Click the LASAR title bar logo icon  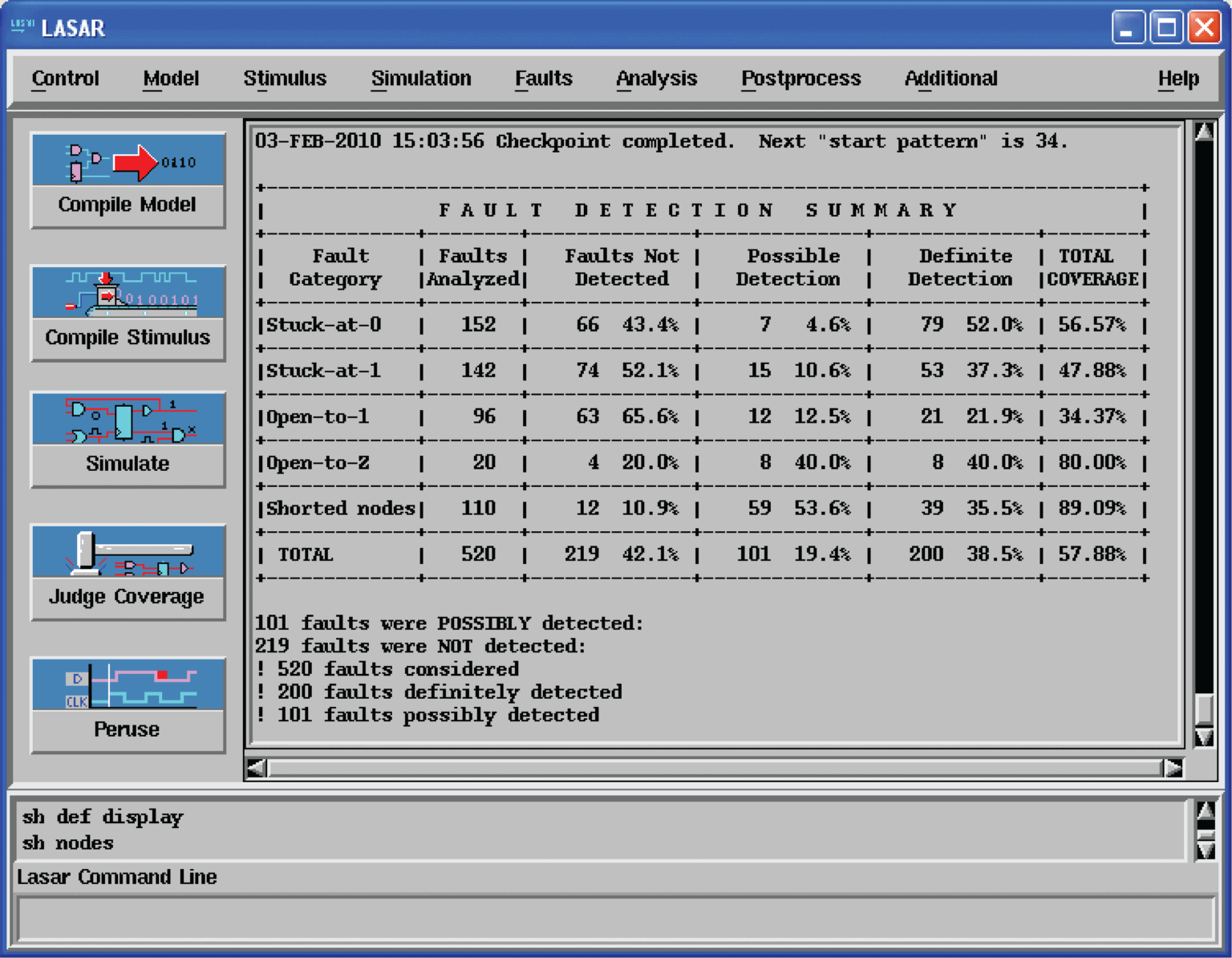22,26
